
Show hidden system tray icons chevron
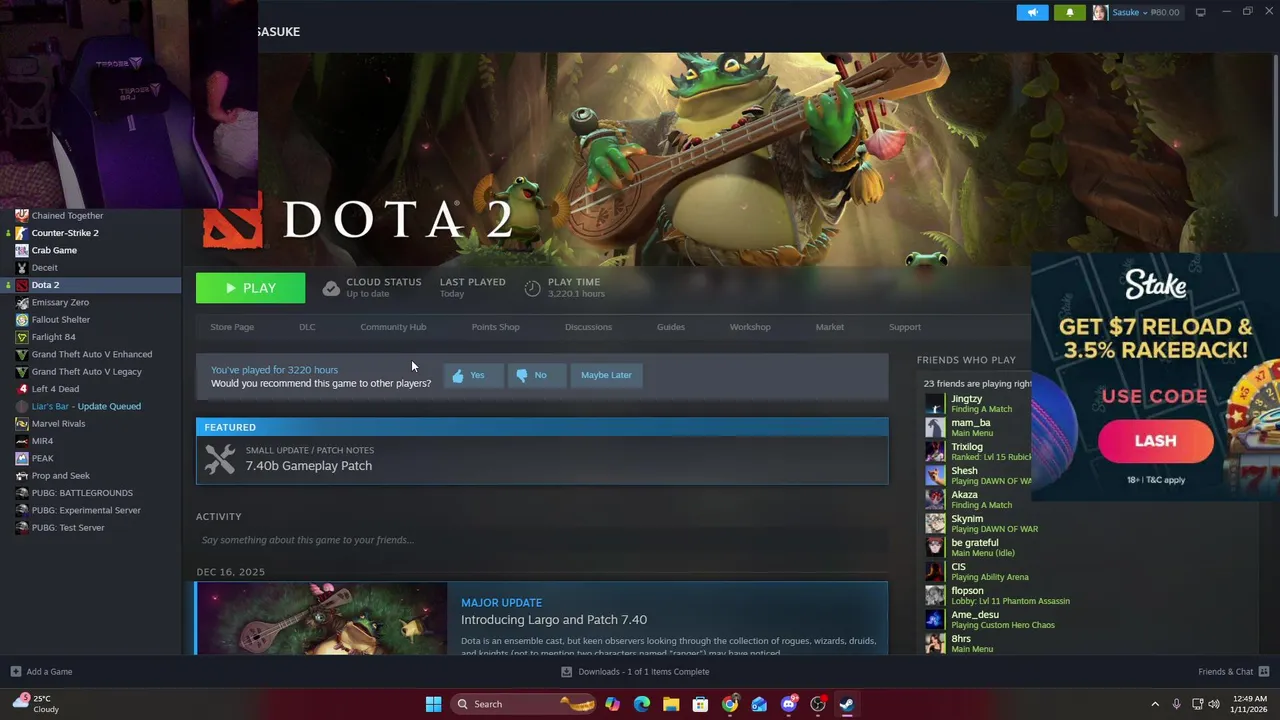coord(1155,704)
